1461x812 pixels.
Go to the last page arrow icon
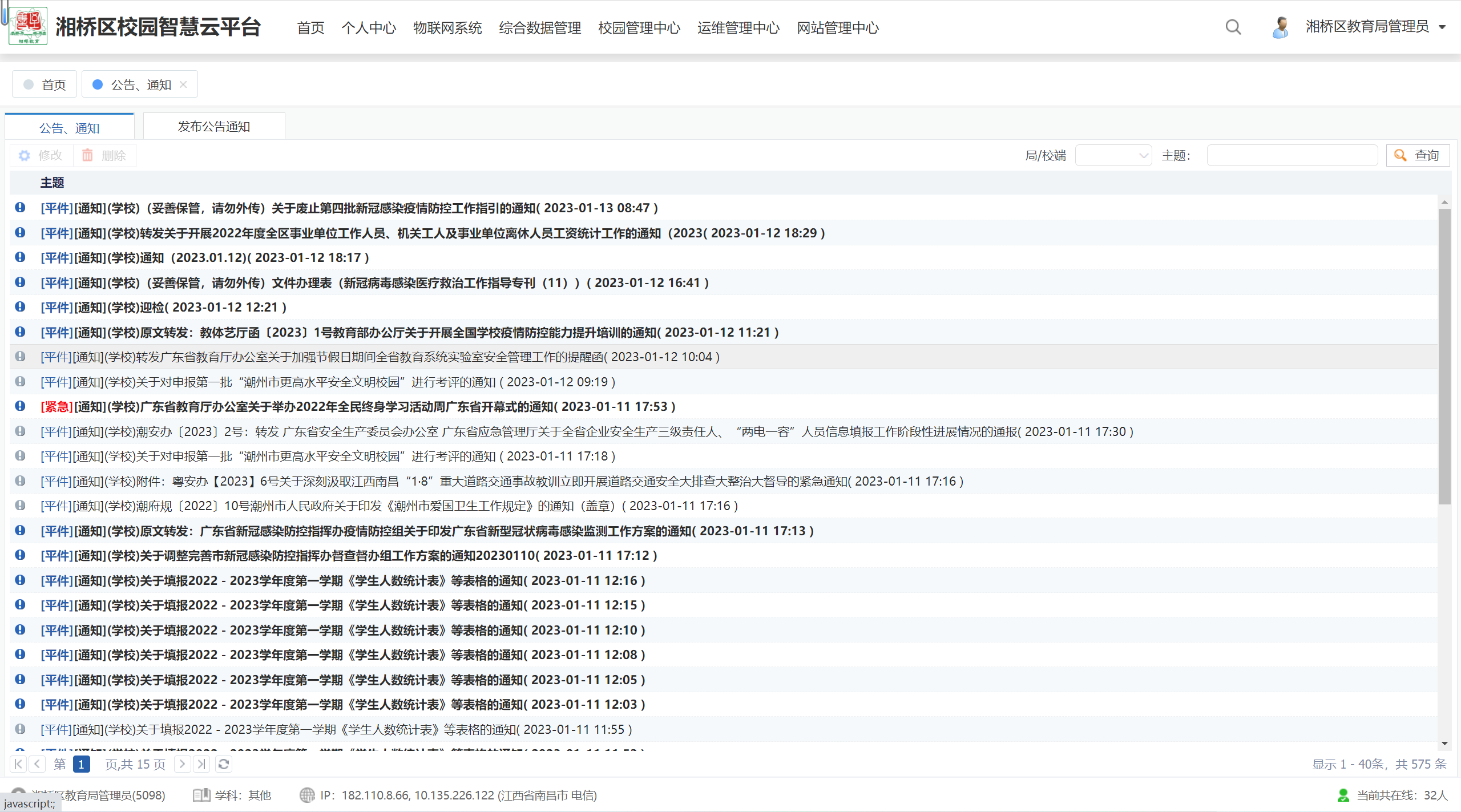(x=201, y=764)
